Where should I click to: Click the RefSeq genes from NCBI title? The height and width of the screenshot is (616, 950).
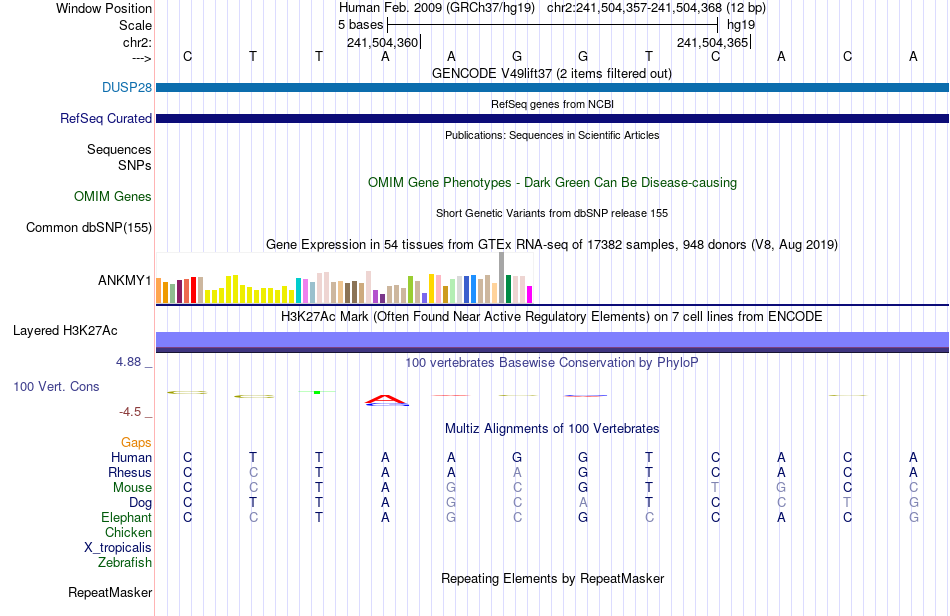click(553, 104)
